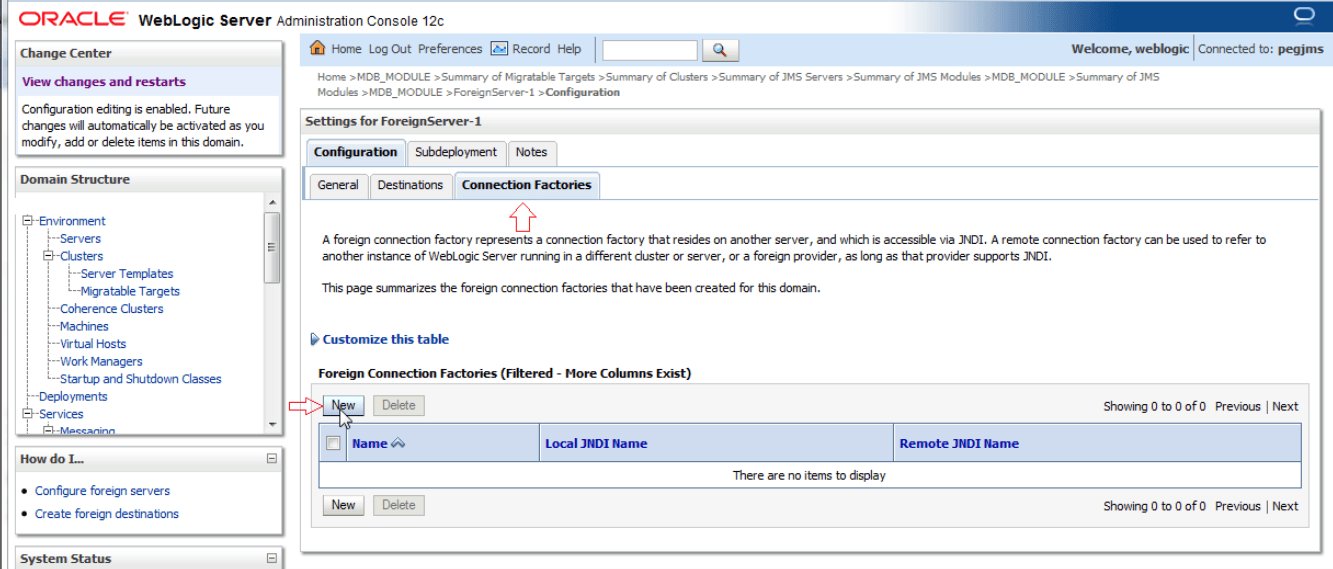
Task: Click the top New button
Action: coord(343,405)
